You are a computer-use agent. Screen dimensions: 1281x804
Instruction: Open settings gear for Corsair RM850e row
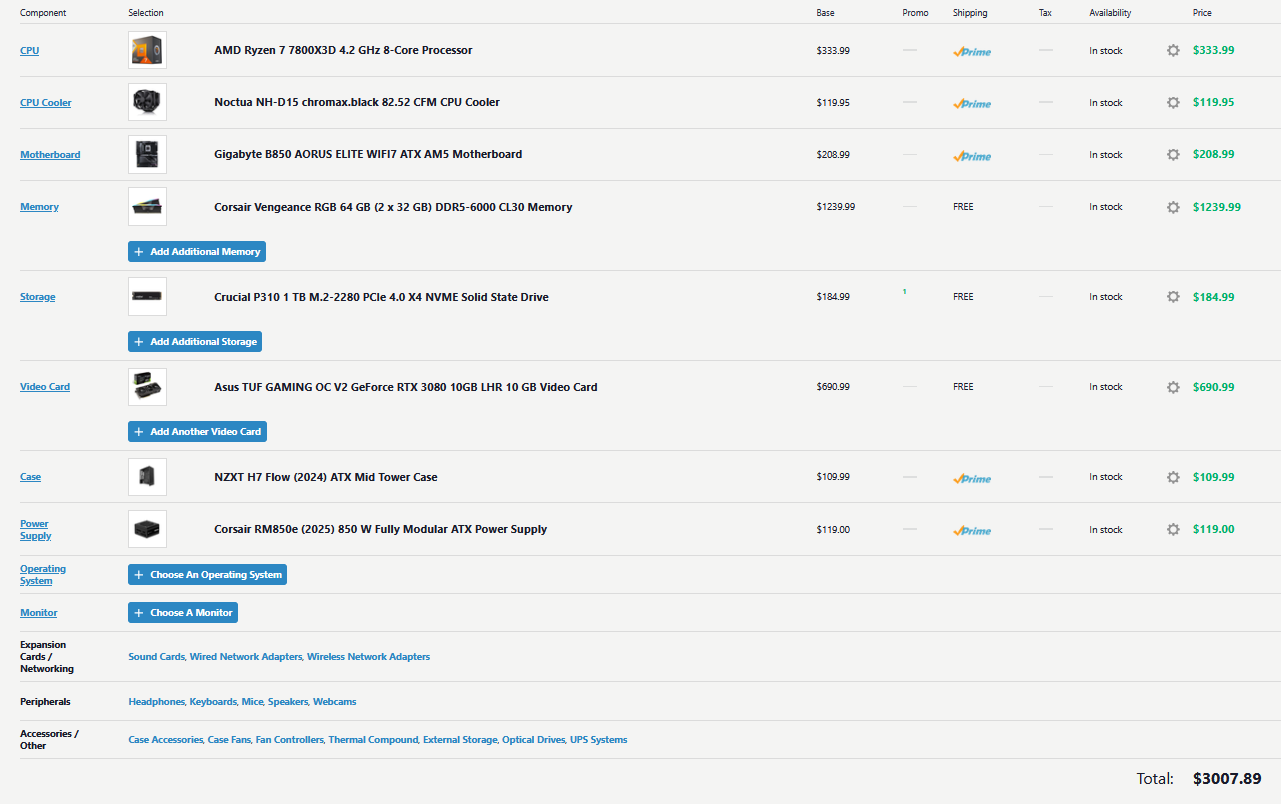coord(1173,530)
